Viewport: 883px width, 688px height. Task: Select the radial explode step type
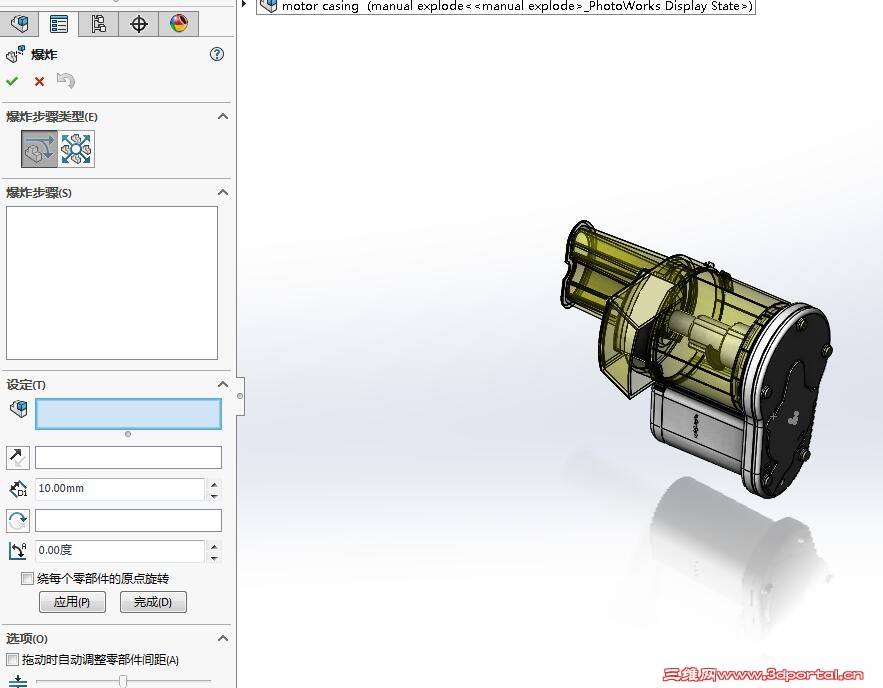coord(76,149)
